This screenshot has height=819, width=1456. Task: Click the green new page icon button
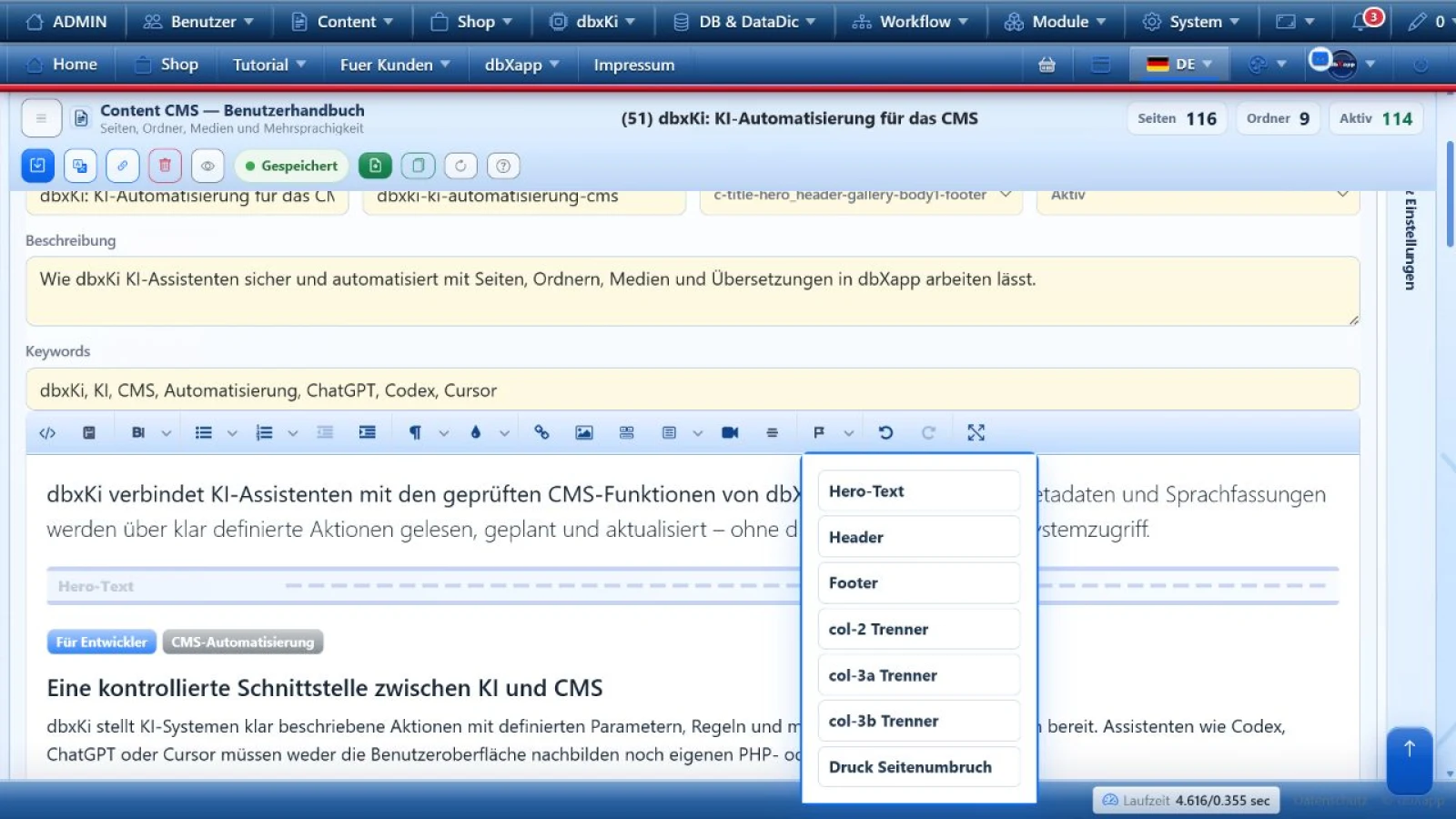[375, 166]
